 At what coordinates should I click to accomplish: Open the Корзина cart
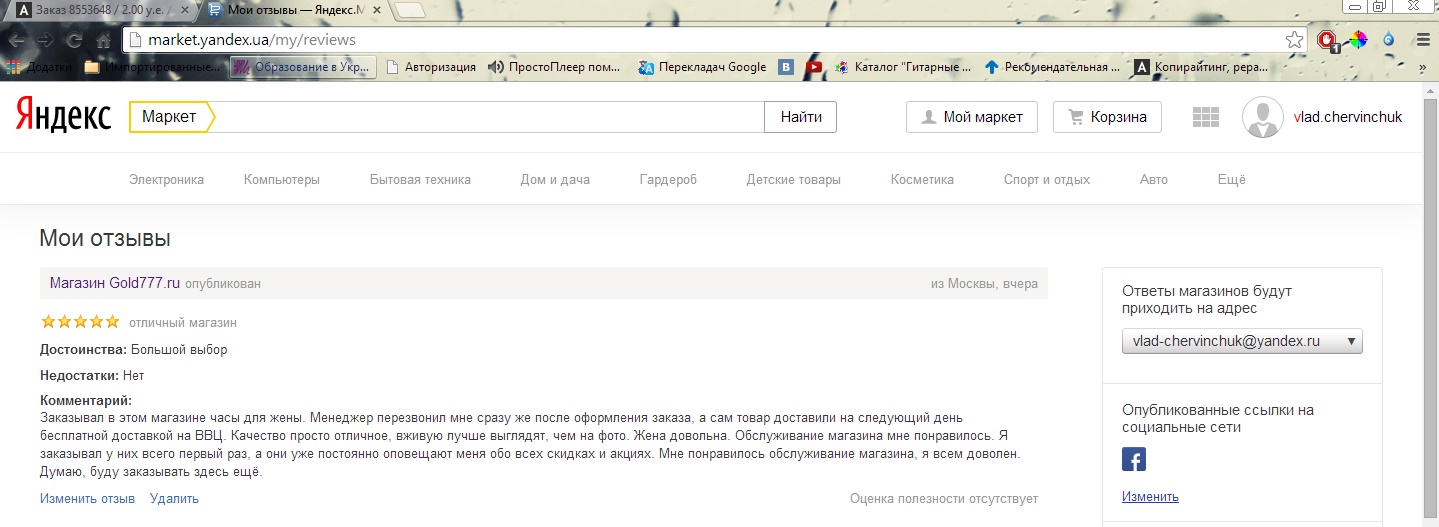tap(1107, 117)
